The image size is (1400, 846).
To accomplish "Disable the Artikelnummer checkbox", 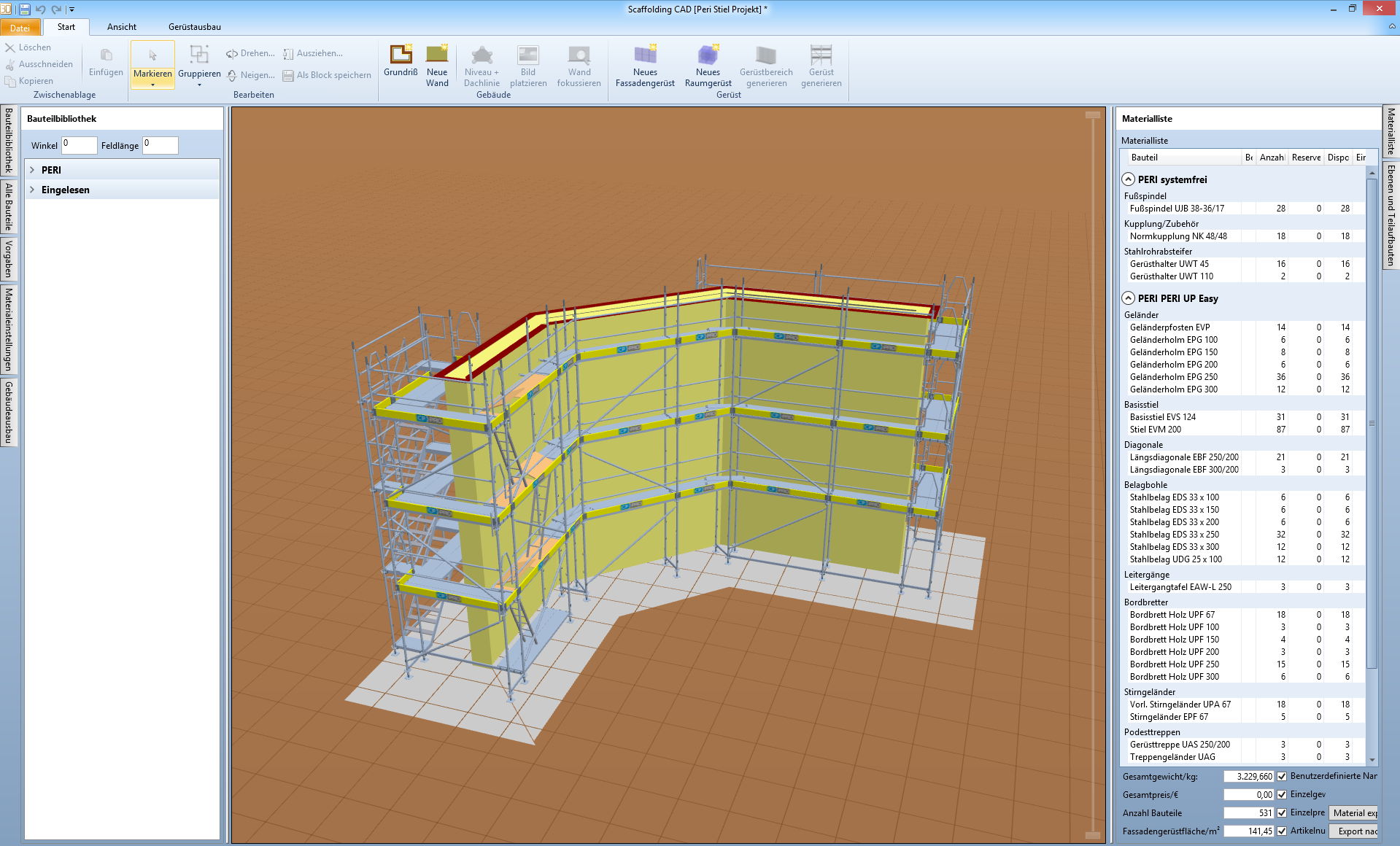I will click(x=1282, y=831).
